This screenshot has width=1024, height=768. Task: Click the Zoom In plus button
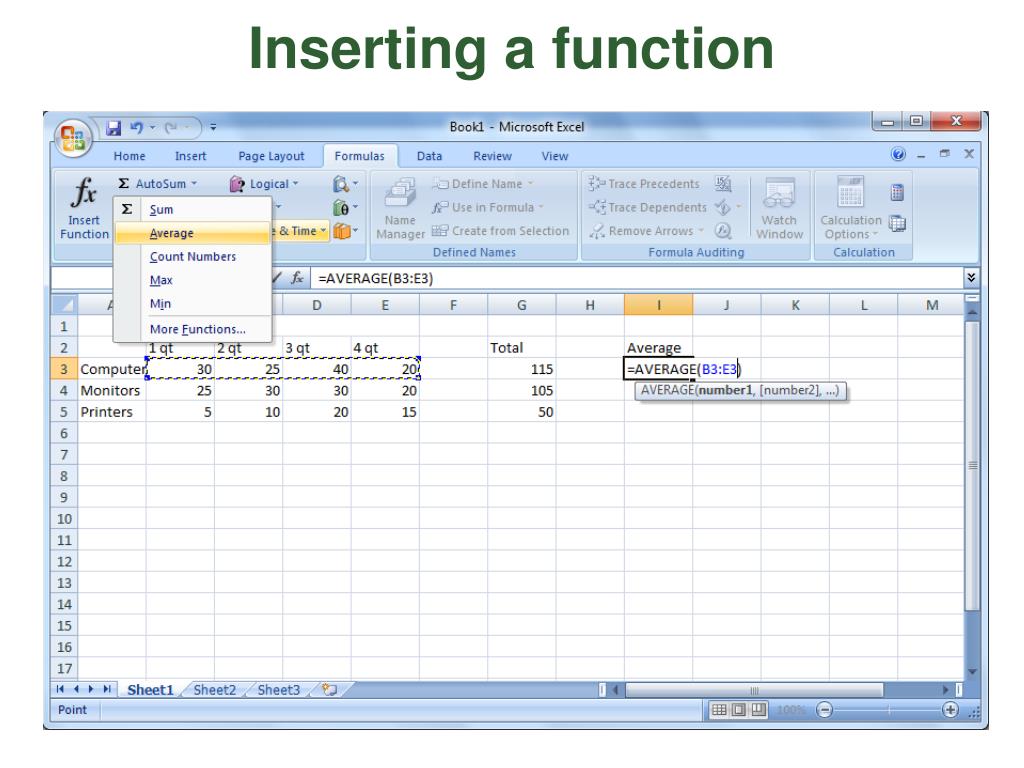coord(950,710)
